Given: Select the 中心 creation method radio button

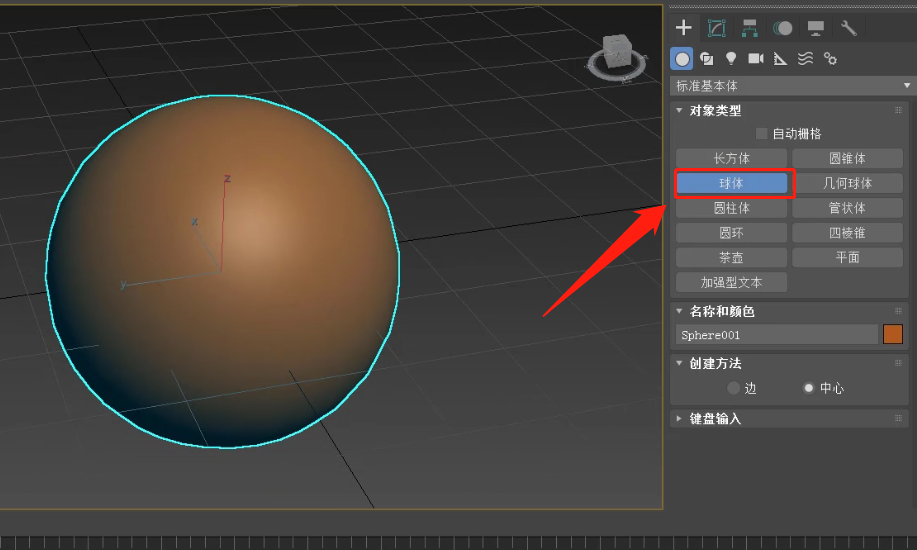Looking at the screenshot, I should 808,388.
